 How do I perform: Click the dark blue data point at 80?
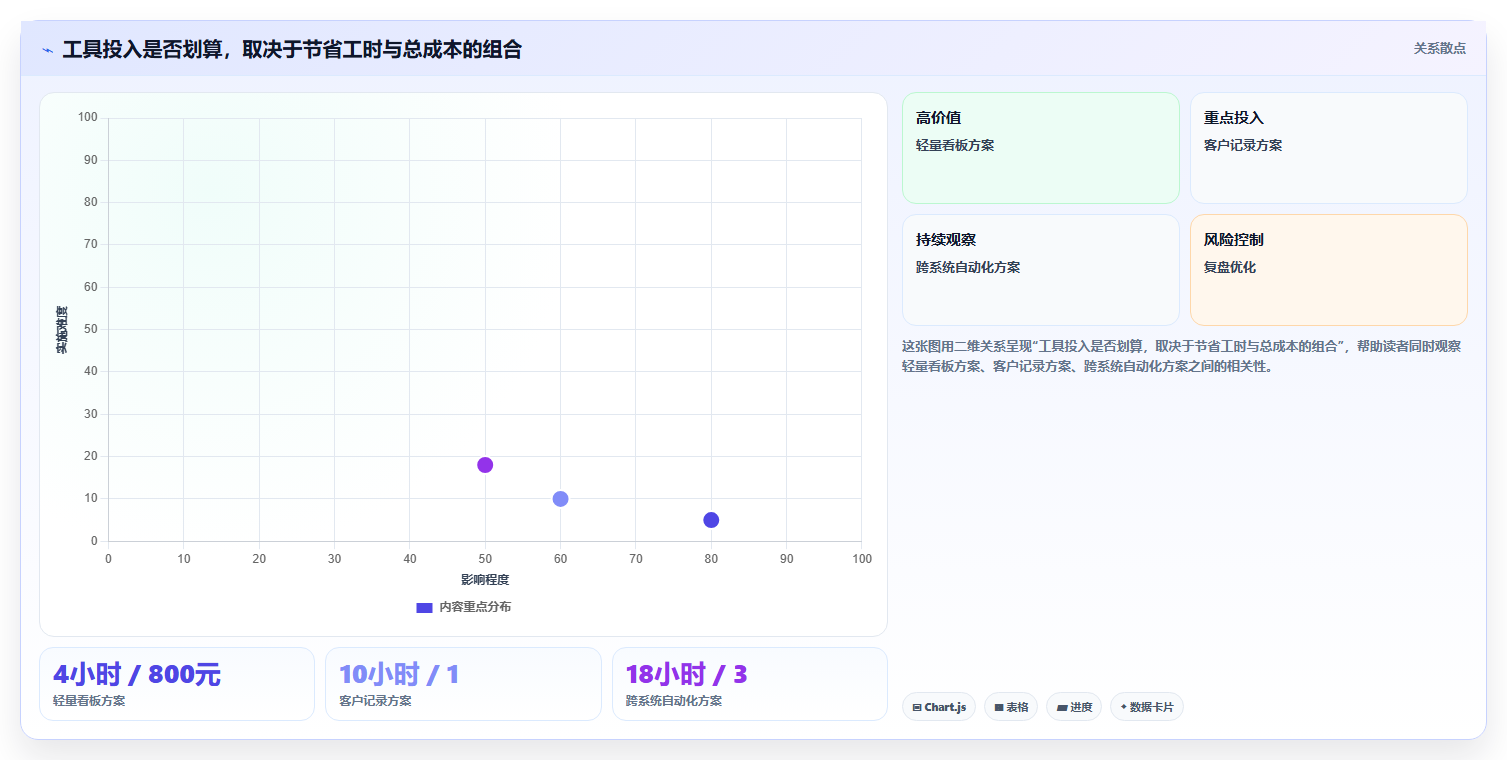coord(711,520)
